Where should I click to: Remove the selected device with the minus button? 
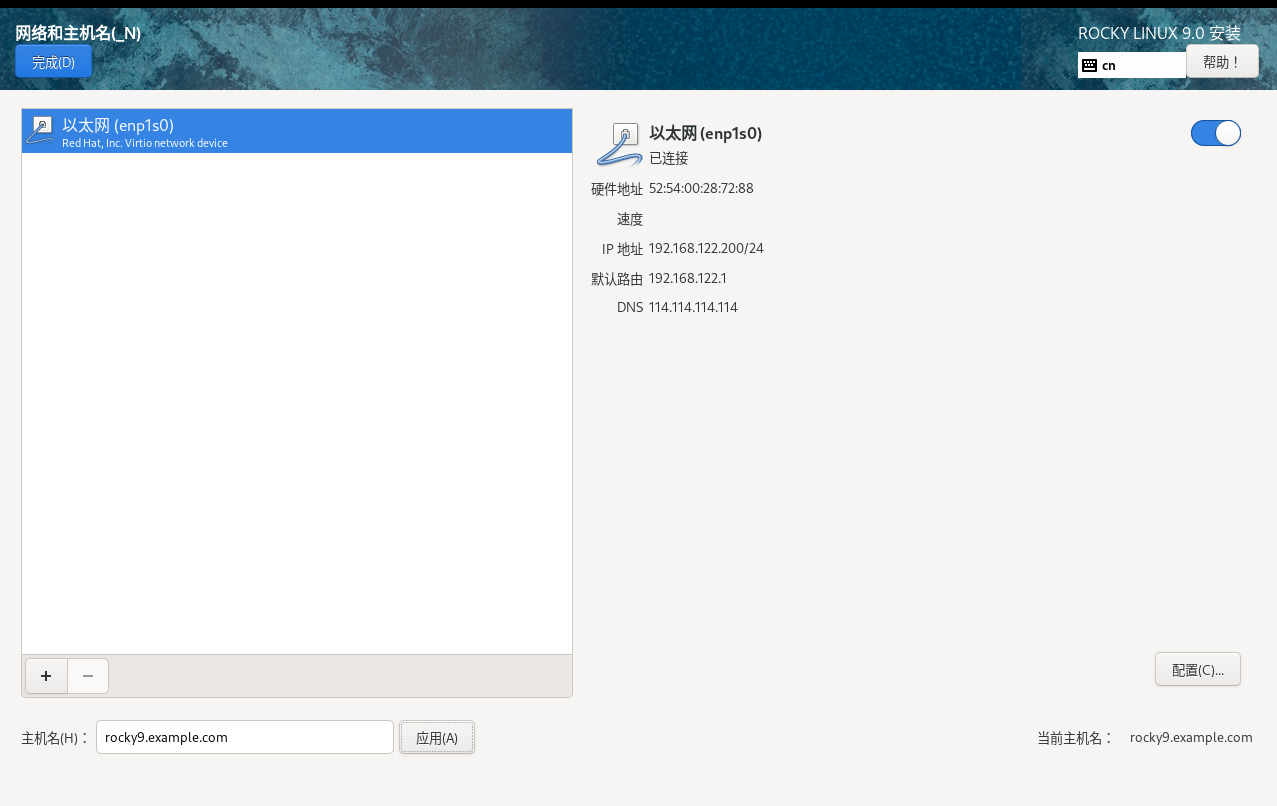[88, 676]
